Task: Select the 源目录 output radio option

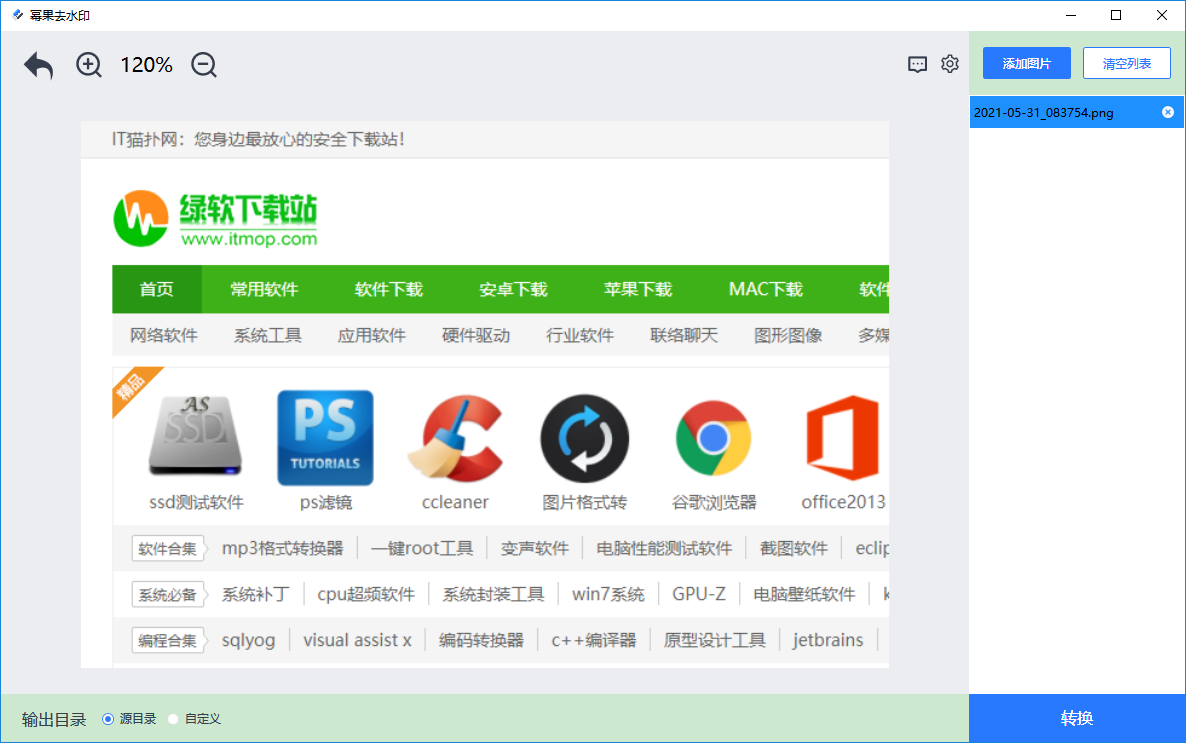Action: (109, 719)
